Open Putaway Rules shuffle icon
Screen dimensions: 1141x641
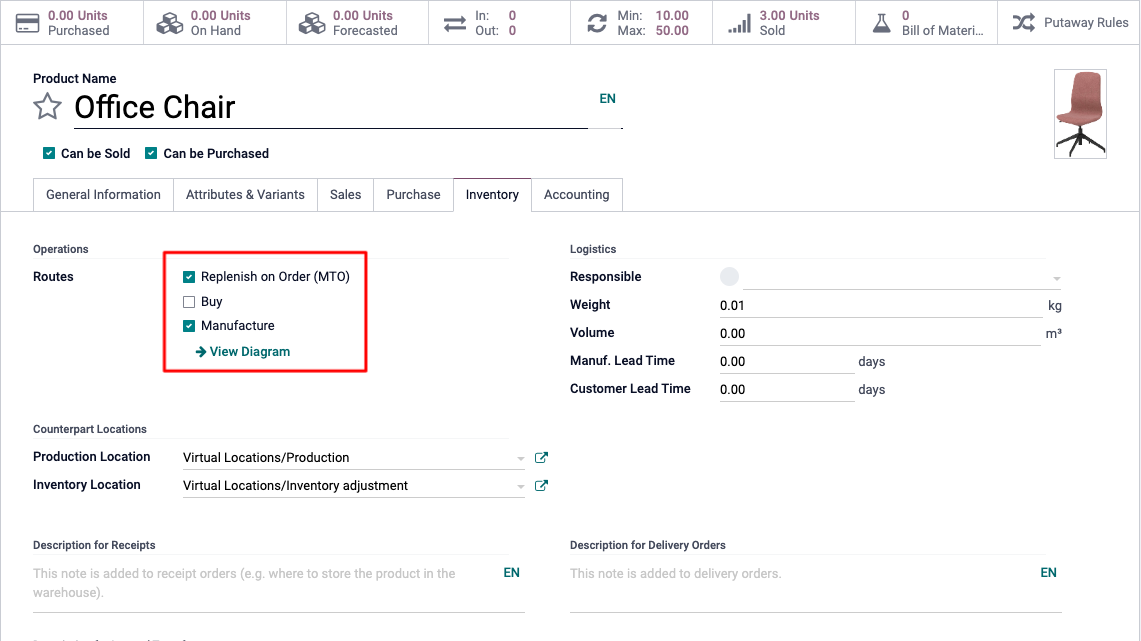click(1023, 22)
